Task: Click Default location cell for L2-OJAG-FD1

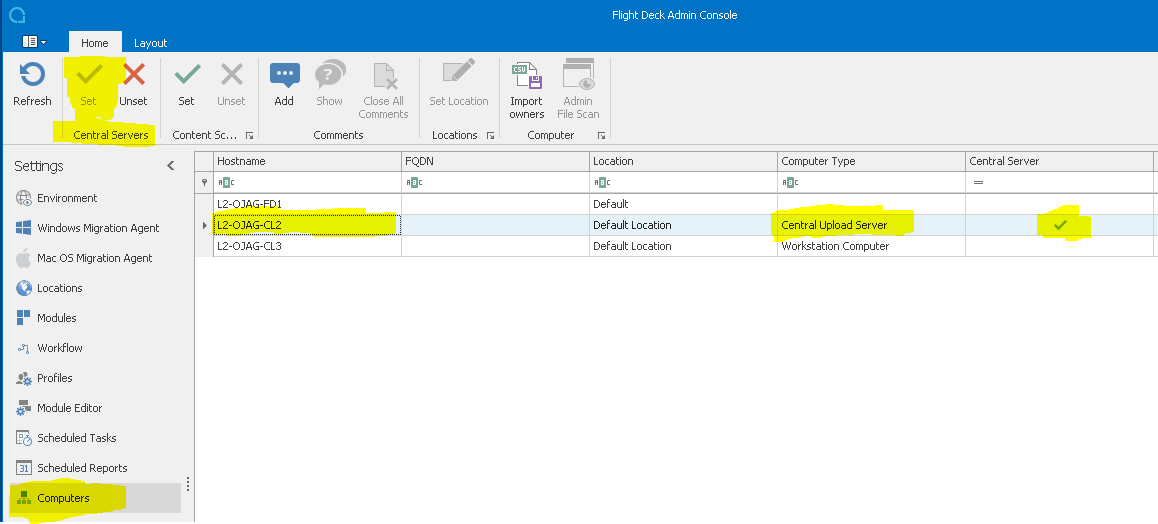Action: click(x=684, y=204)
